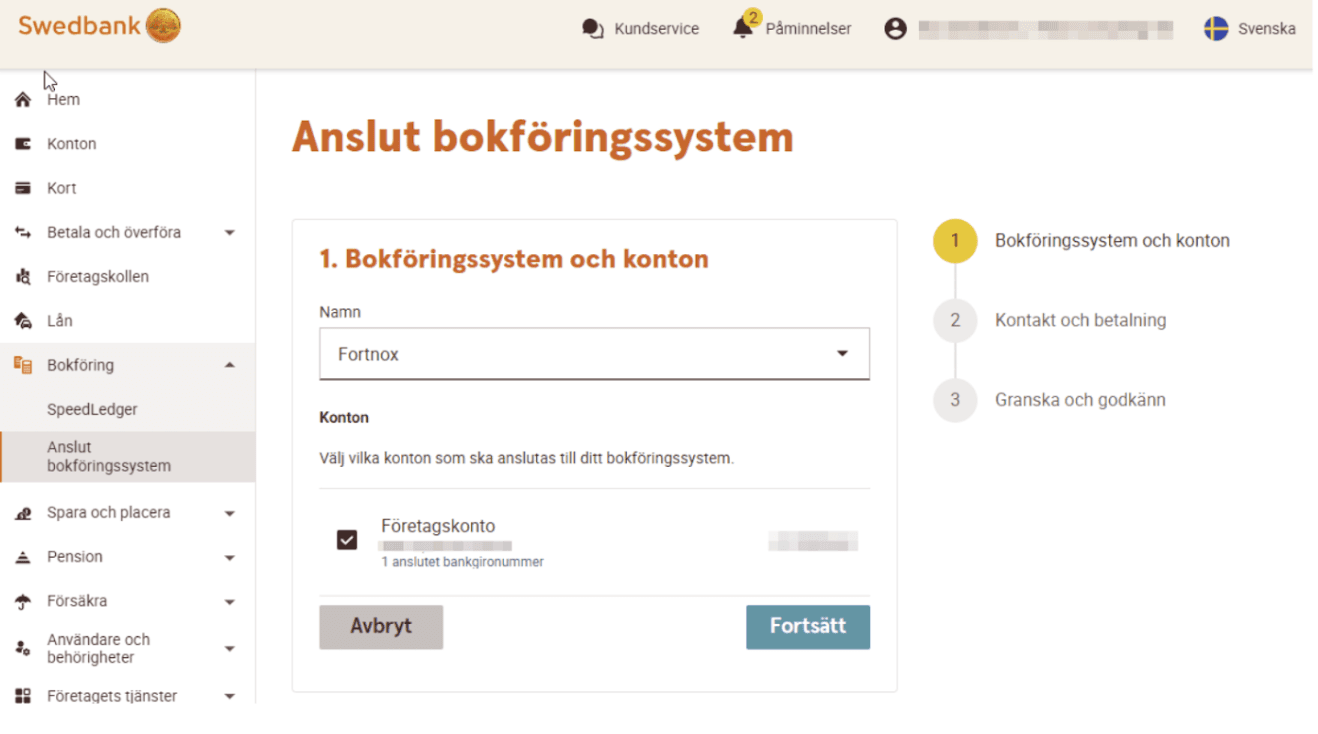This screenshot has width=1318, height=734.
Task: Click the Anslut bokföringssystem page heading
Action: (x=542, y=137)
